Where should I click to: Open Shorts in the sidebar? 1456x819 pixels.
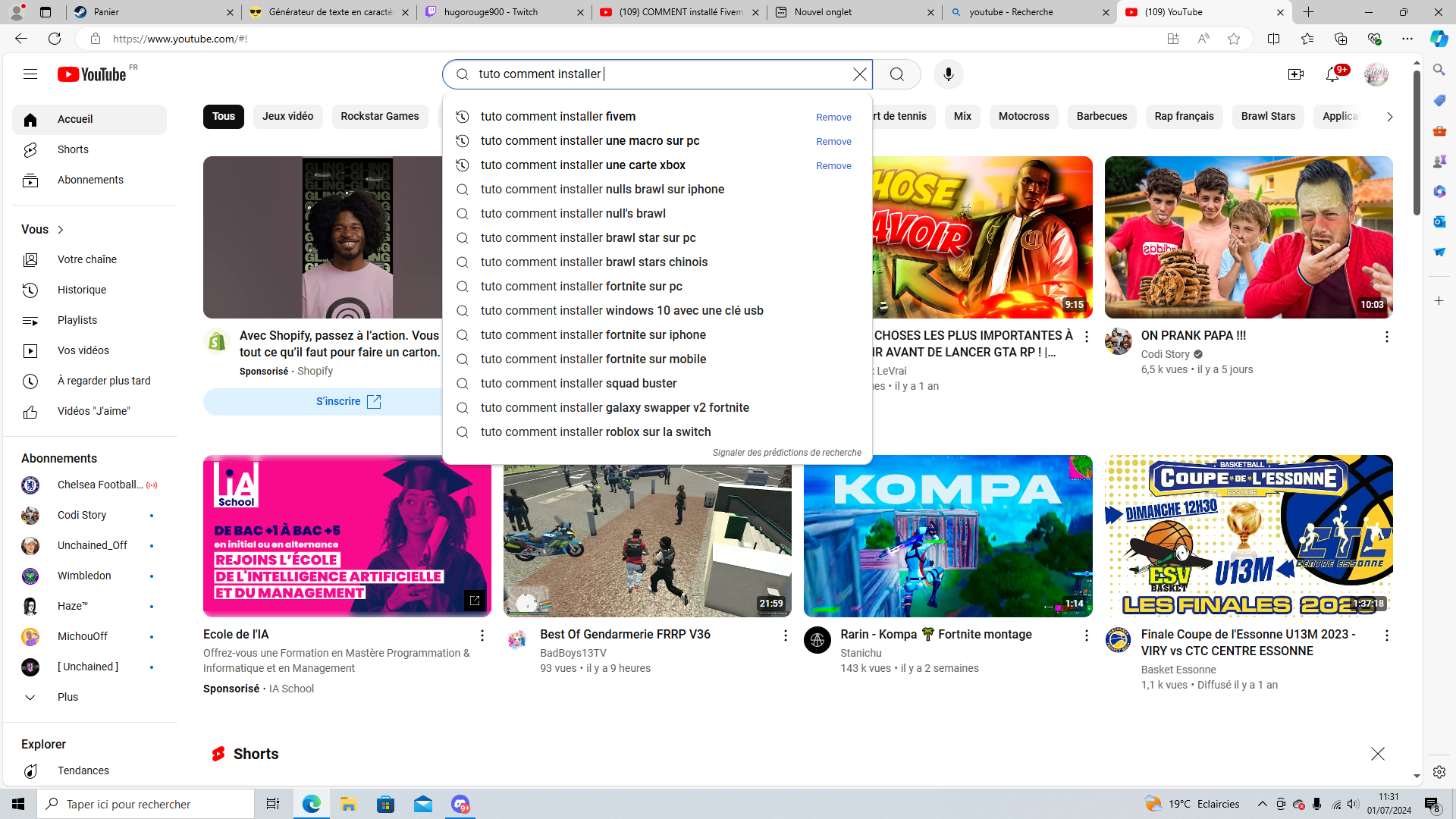[x=89, y=150]
